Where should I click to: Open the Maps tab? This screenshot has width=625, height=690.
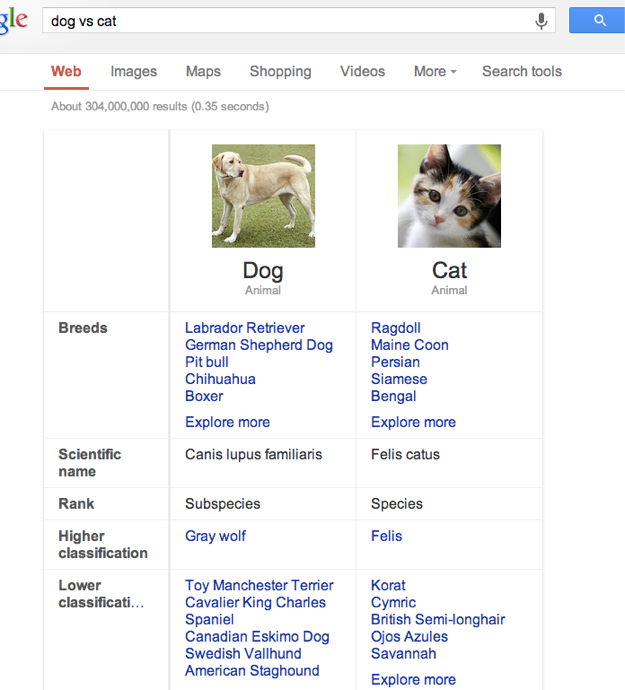click(203, 71)
